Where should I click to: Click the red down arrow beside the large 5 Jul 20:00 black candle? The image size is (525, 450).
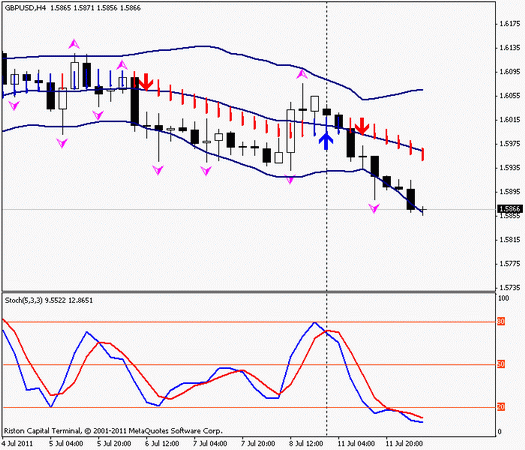pos(146,82)
